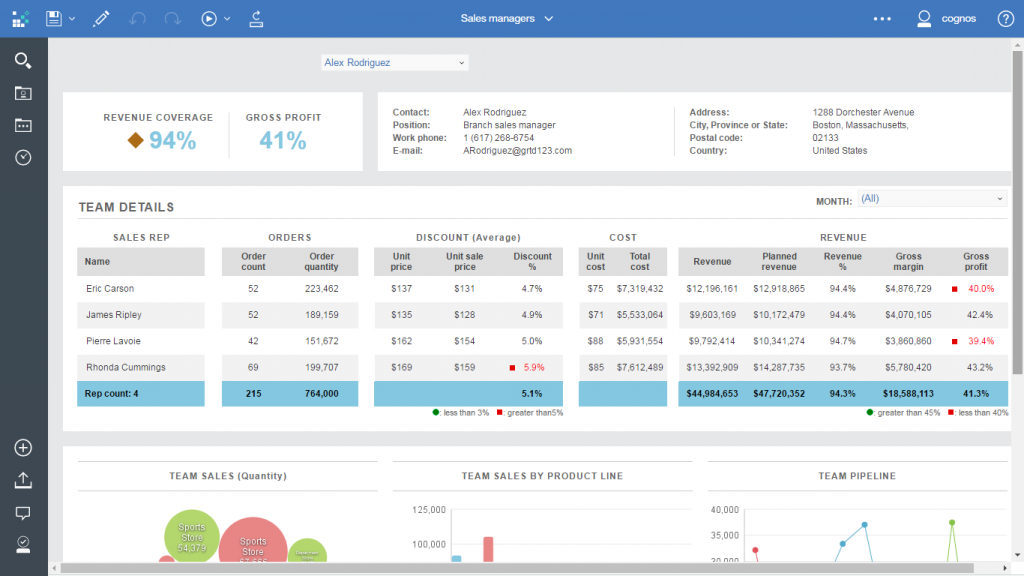Viewport: 1024px width, 576px height.
Task: Open the More options ellipsis menu
Action: (881, 18)
